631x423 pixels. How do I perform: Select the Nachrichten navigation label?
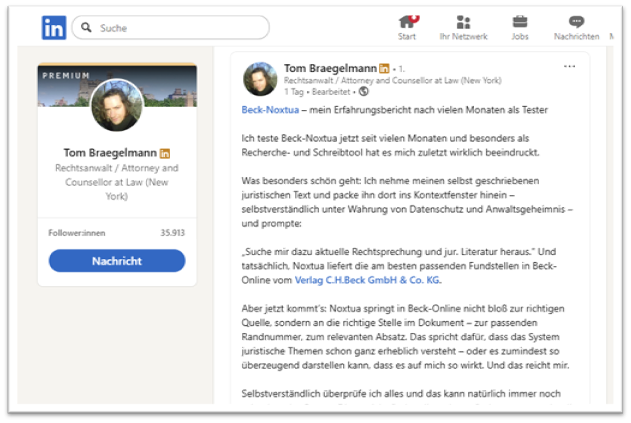point(576,36)
